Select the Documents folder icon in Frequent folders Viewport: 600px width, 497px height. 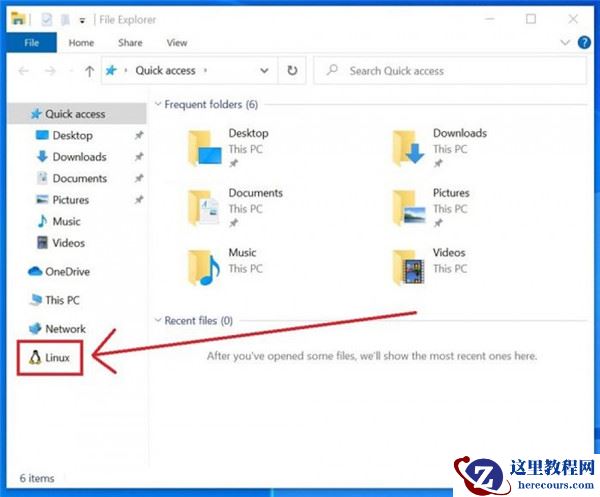click(x=205, y=208)
